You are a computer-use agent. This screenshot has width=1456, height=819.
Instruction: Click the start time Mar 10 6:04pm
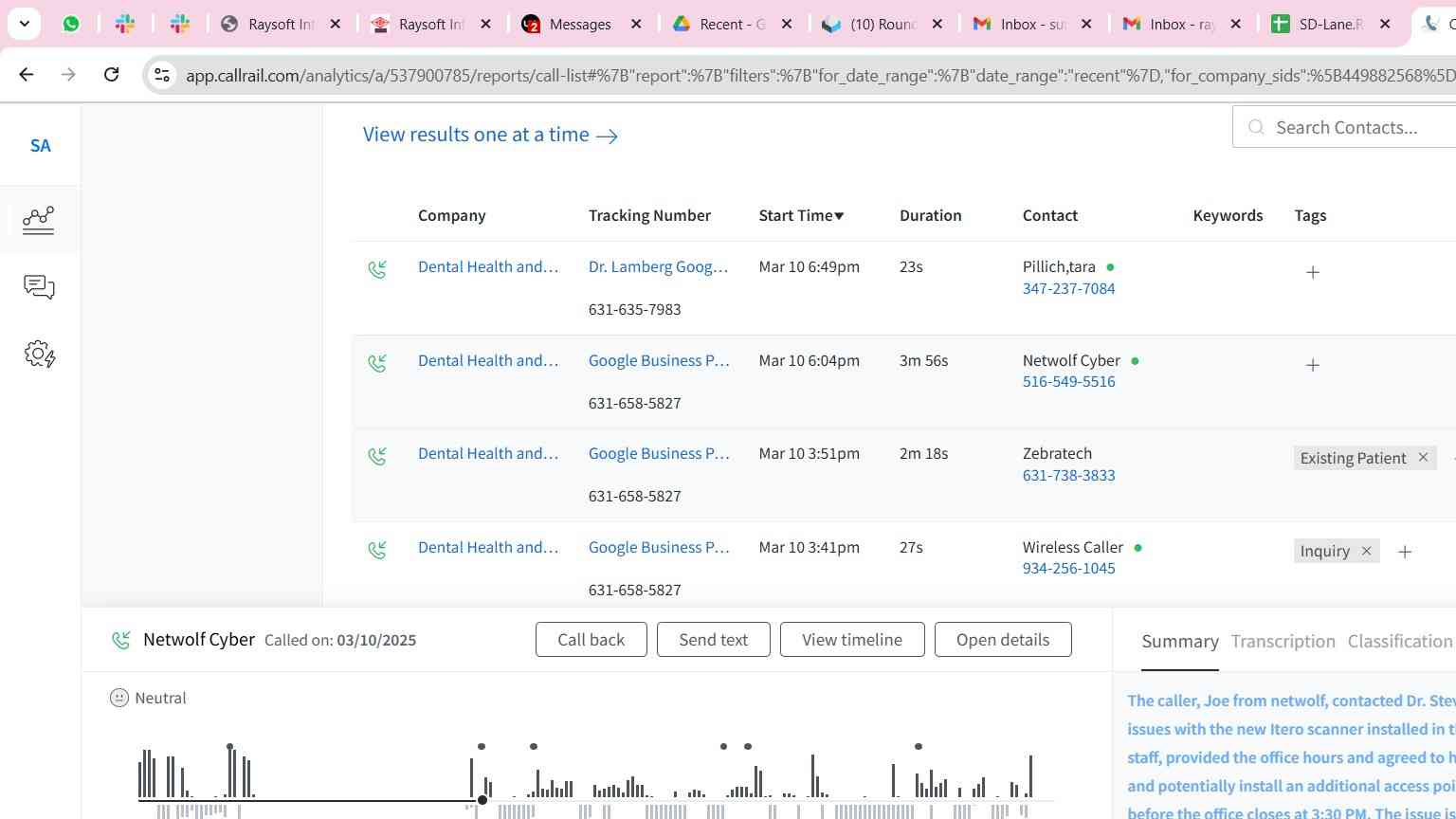pos(810,361)
